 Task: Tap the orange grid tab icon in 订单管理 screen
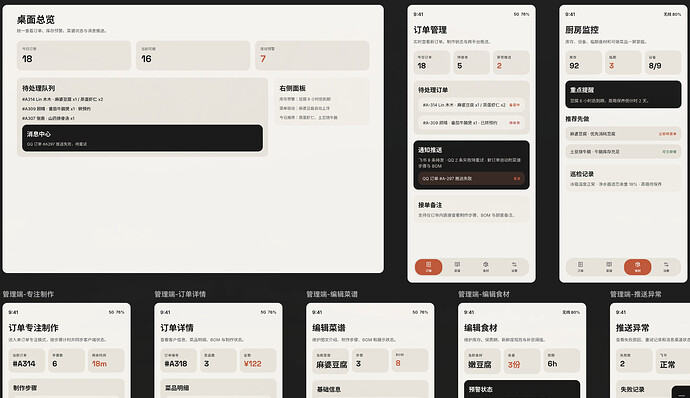click(428, 267)
